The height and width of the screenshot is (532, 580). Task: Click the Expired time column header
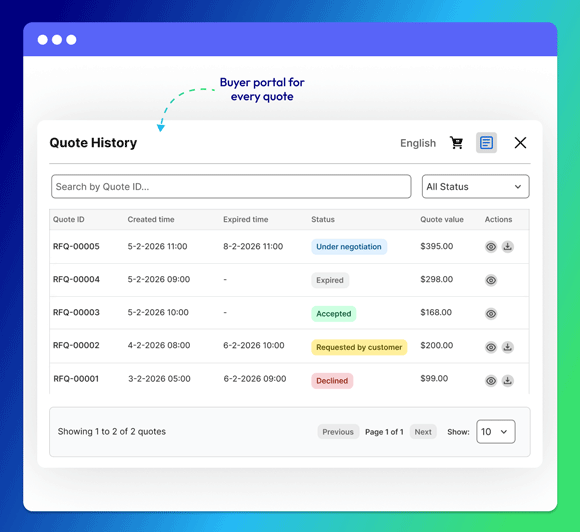(246, 219)
